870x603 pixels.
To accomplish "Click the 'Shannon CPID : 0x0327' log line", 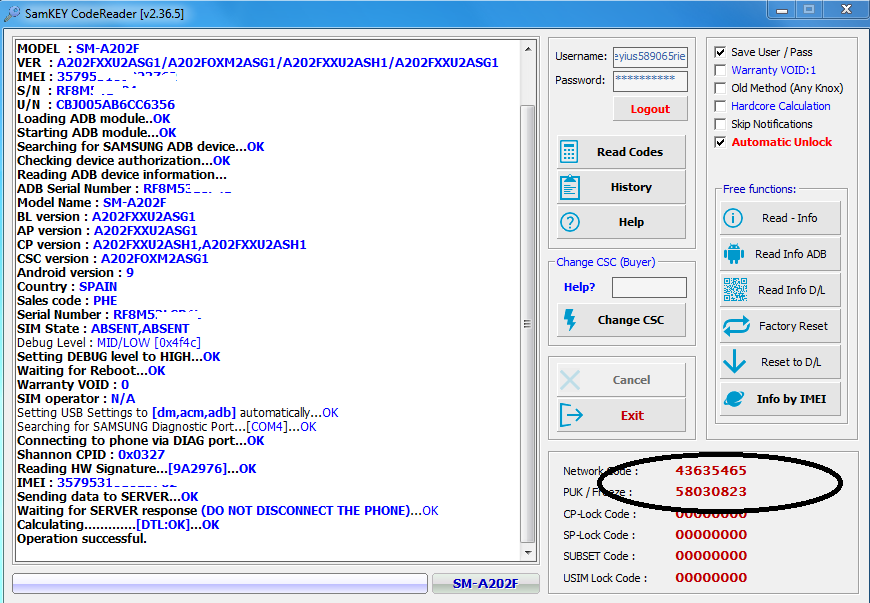I will coord(91,455).
